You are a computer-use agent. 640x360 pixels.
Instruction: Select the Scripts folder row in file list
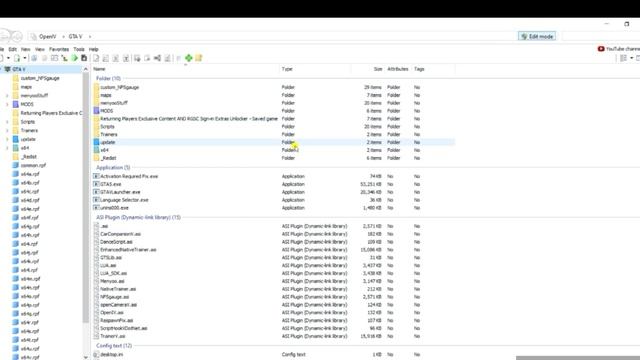point(273,127)
